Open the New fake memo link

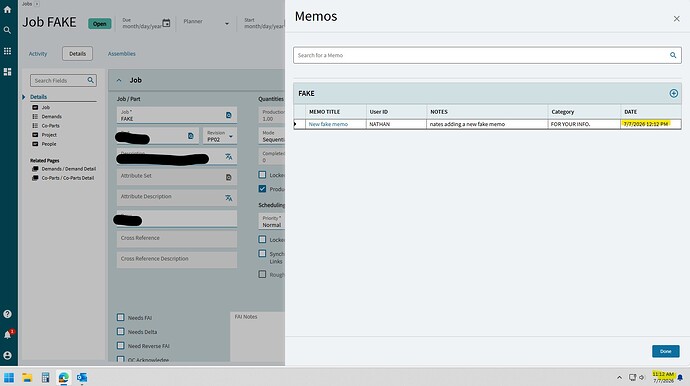(x=328, y=124)
